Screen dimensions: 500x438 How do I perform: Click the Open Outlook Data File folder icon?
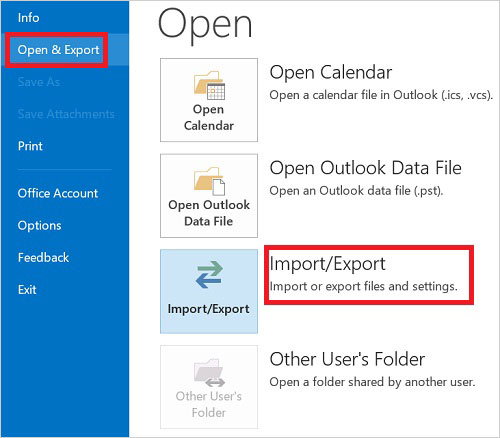pyautogui.click(x=209, y=181)
